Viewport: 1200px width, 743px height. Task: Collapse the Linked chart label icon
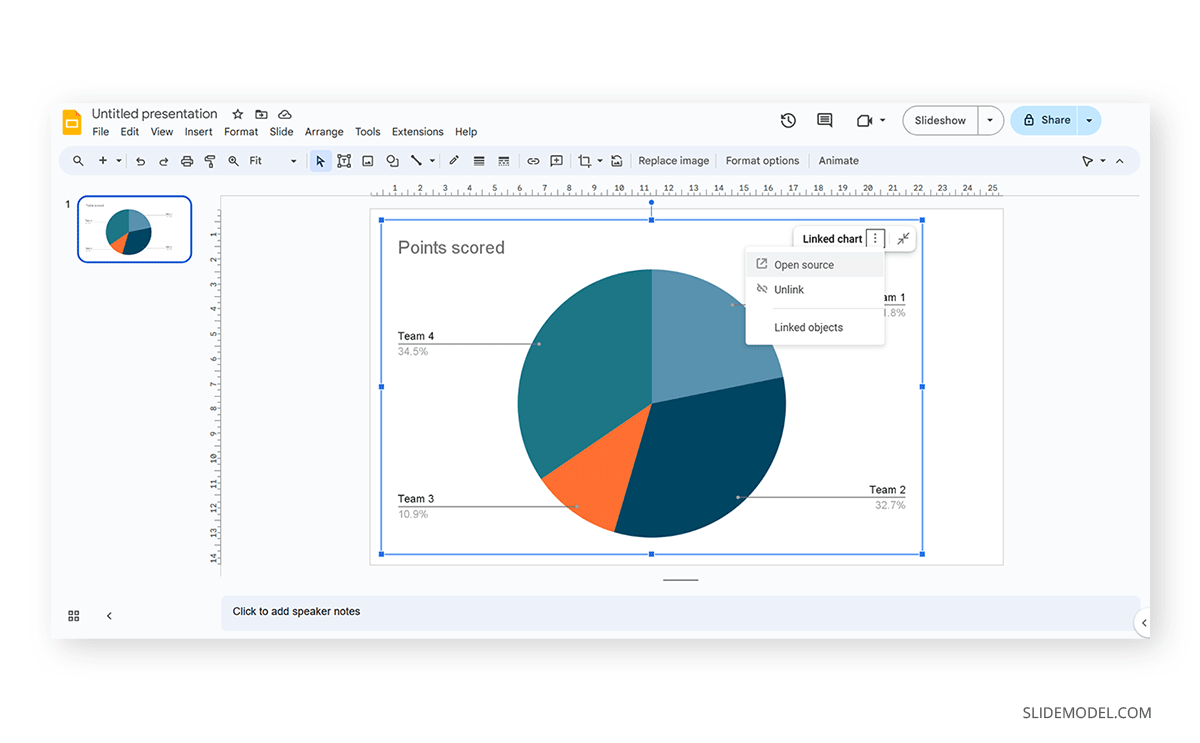[903, 239]
